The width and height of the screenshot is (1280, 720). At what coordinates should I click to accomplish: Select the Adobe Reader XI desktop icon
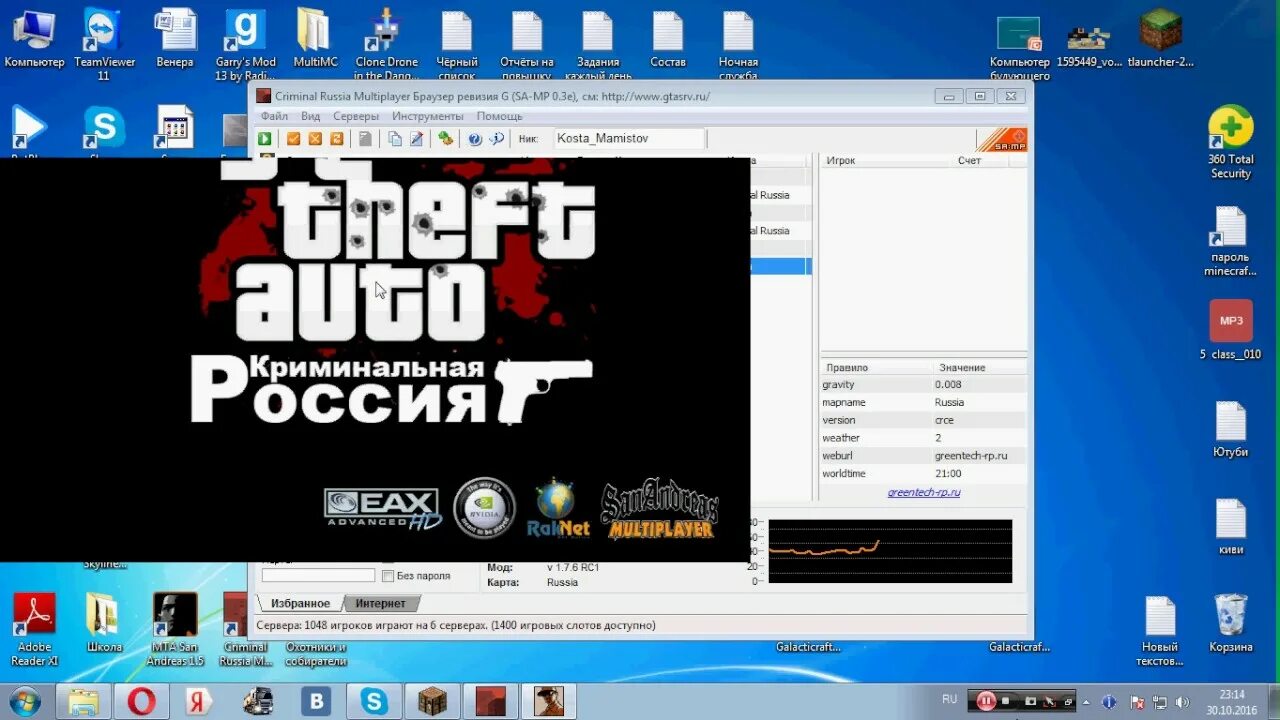[x=34, y=630]
